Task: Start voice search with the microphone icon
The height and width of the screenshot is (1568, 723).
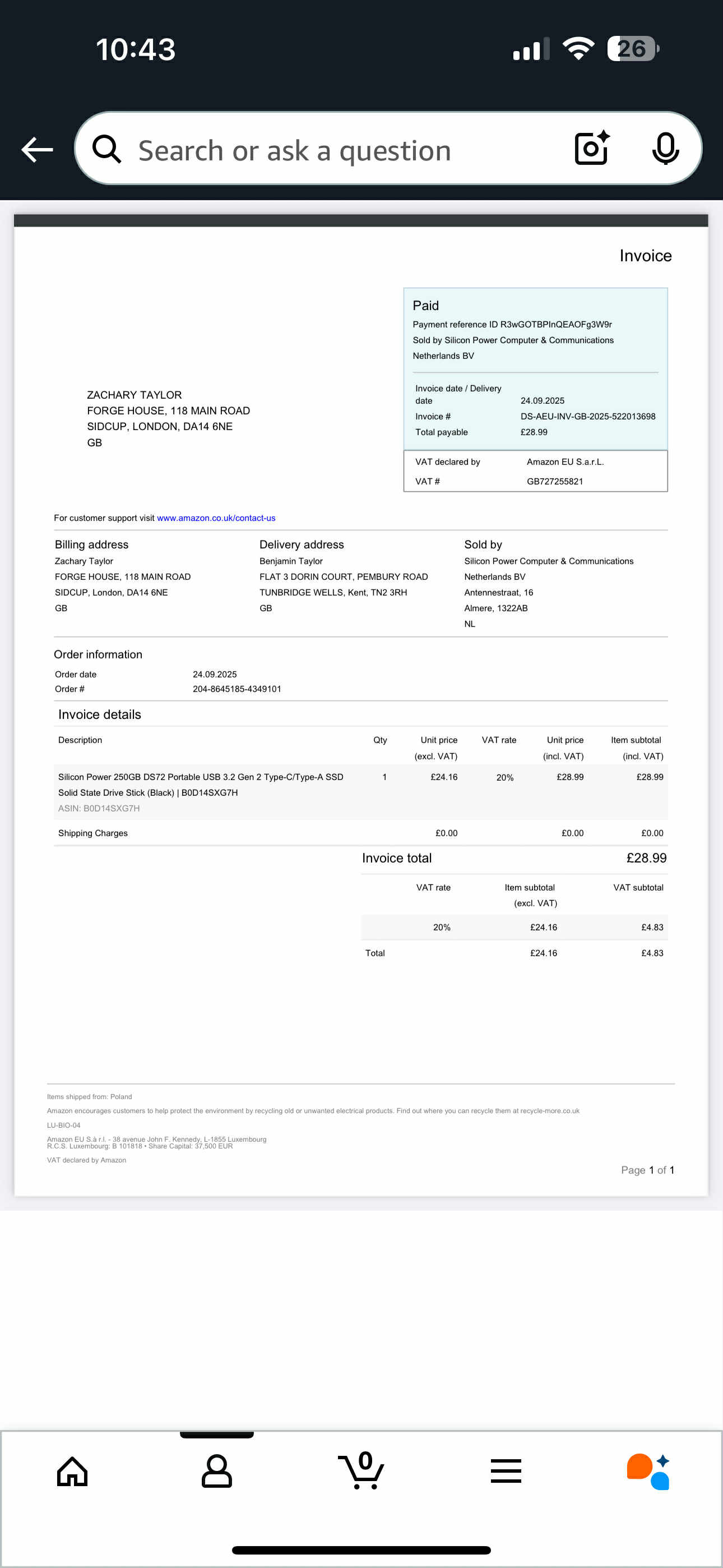Action: click(x=665, y=149)
